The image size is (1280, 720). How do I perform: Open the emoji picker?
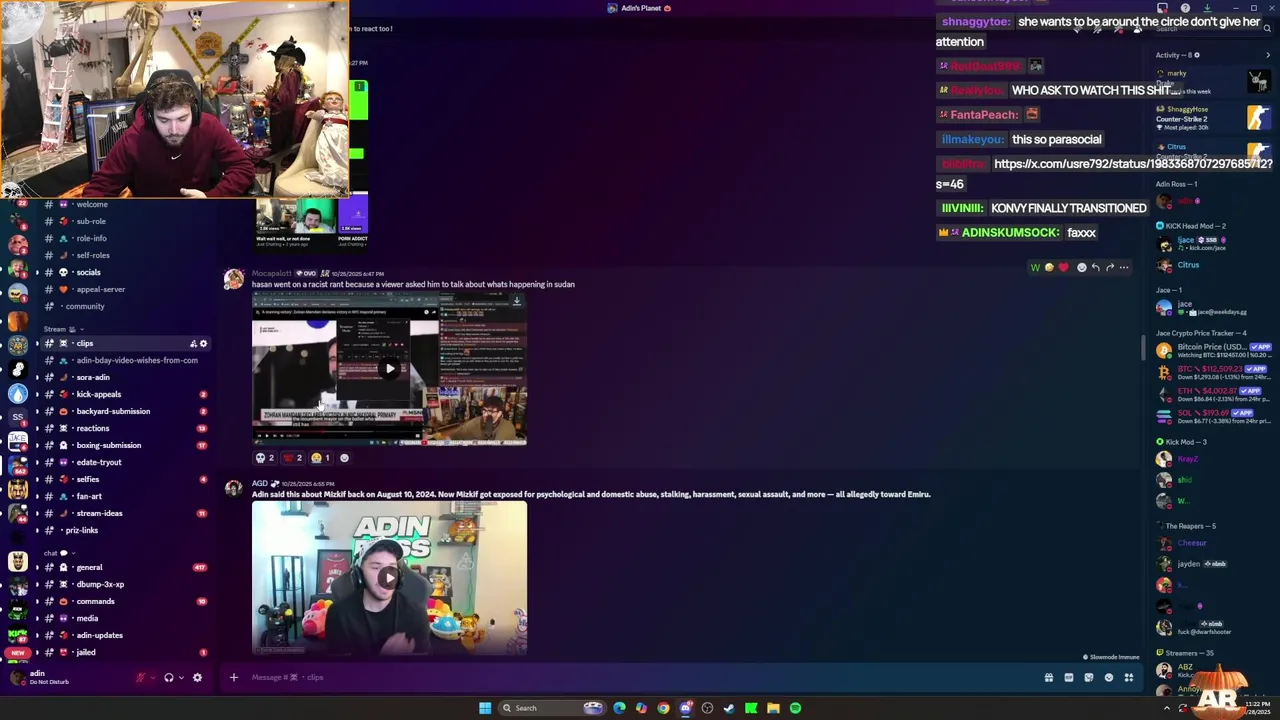(x=1108, y=678)
